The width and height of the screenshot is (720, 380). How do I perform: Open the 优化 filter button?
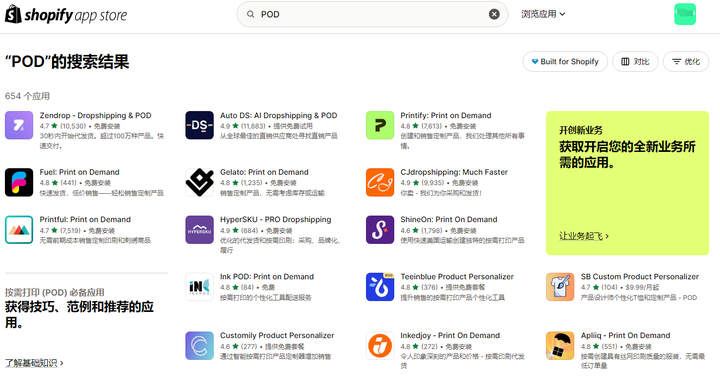(686, 61)
